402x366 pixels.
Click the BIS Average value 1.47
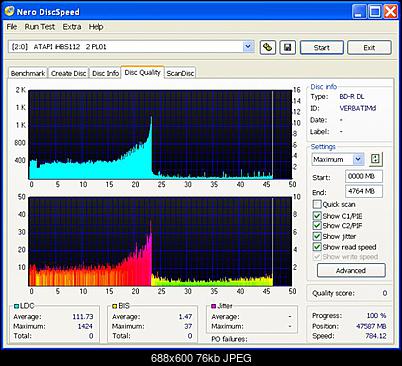(185, 317)
